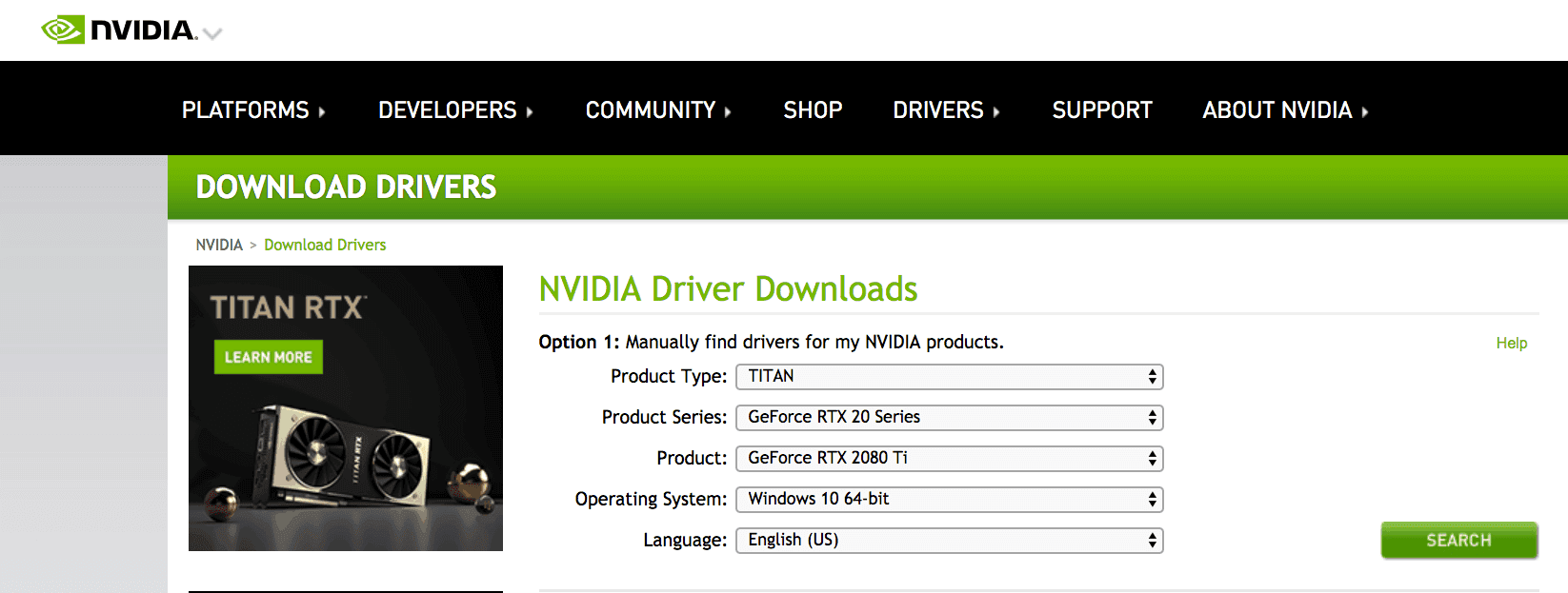Click LEARN MORE on the TITAN RTX banner
The width and height of the screenshot is (1568, 593).
click(x=269, y=357)
